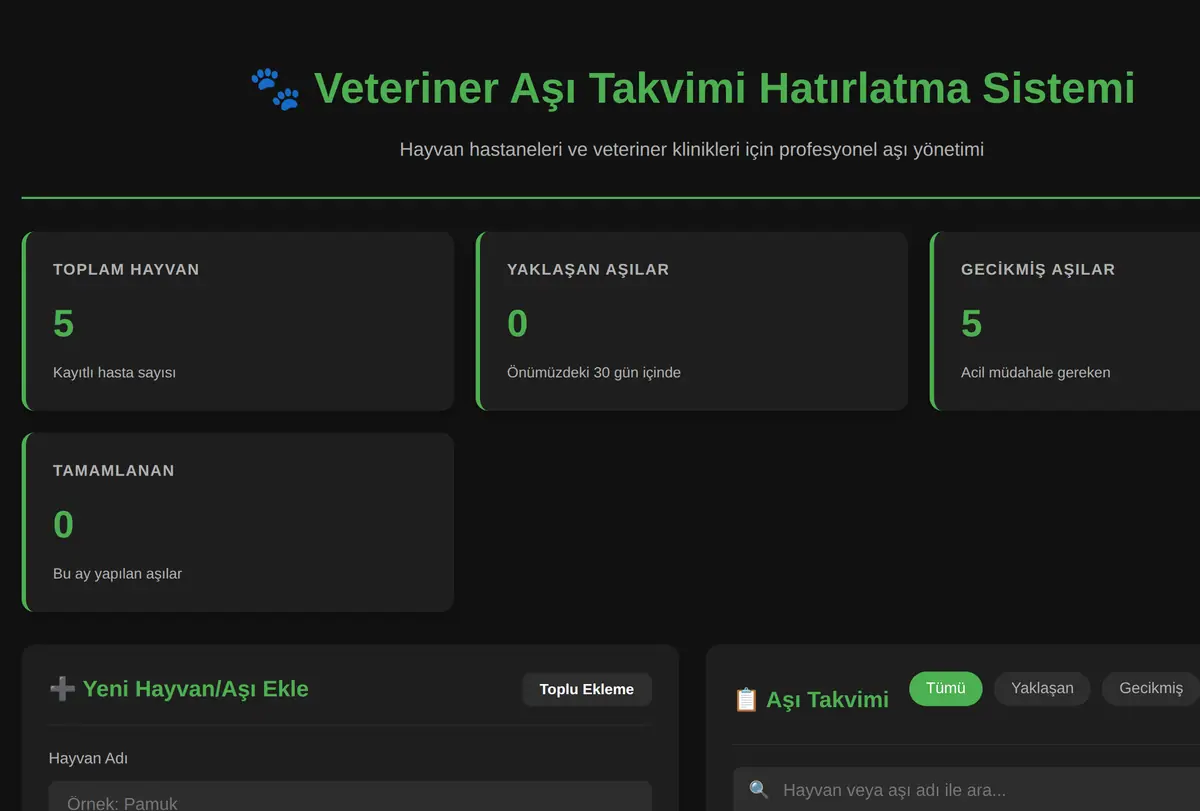
Task: Click the Veteriner Aşı Takvimi Hatırlatma Sistemi title
Action: click(725, 88)
